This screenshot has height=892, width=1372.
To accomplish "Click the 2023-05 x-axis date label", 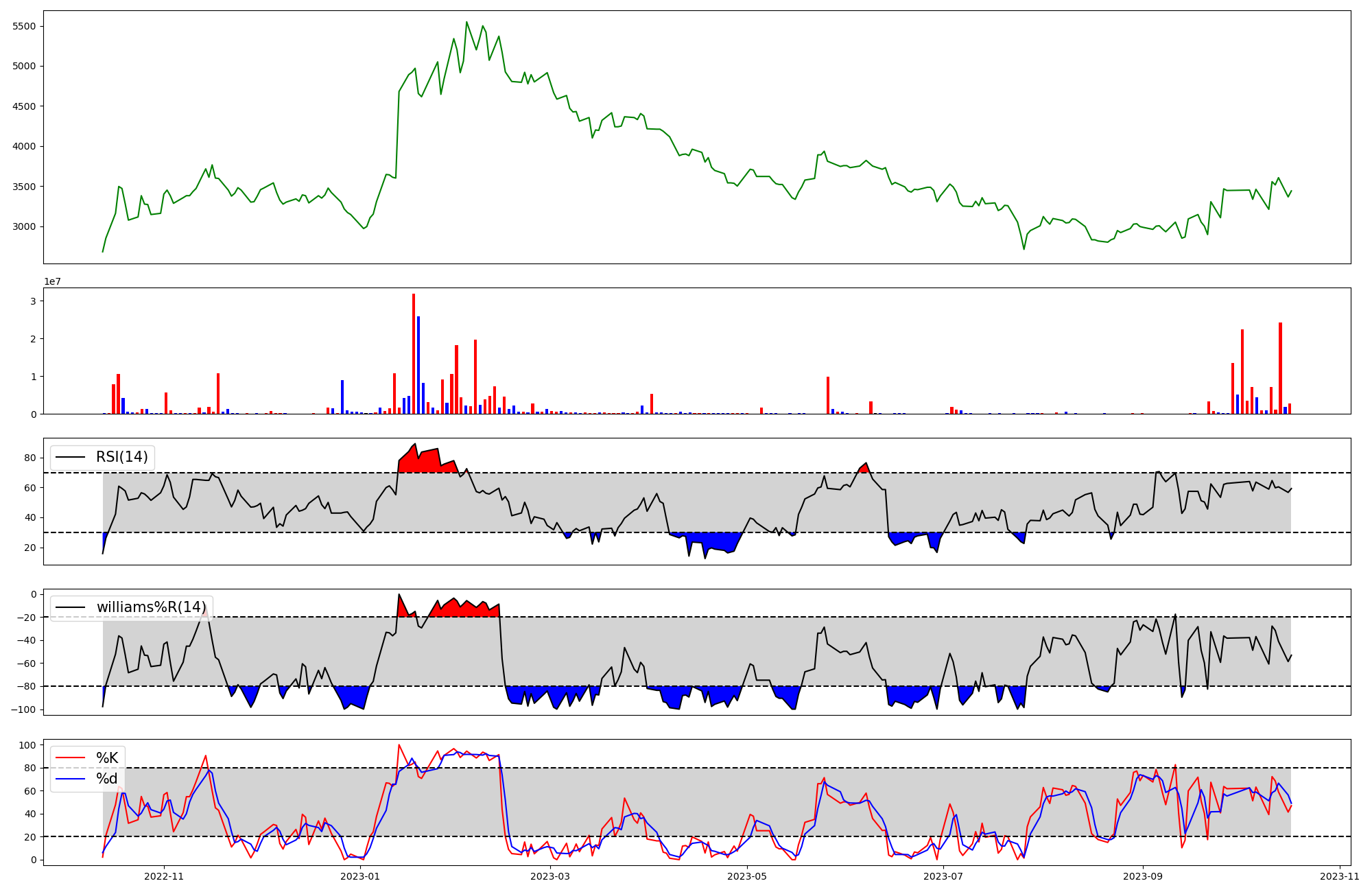I will [x=747, y=876].
